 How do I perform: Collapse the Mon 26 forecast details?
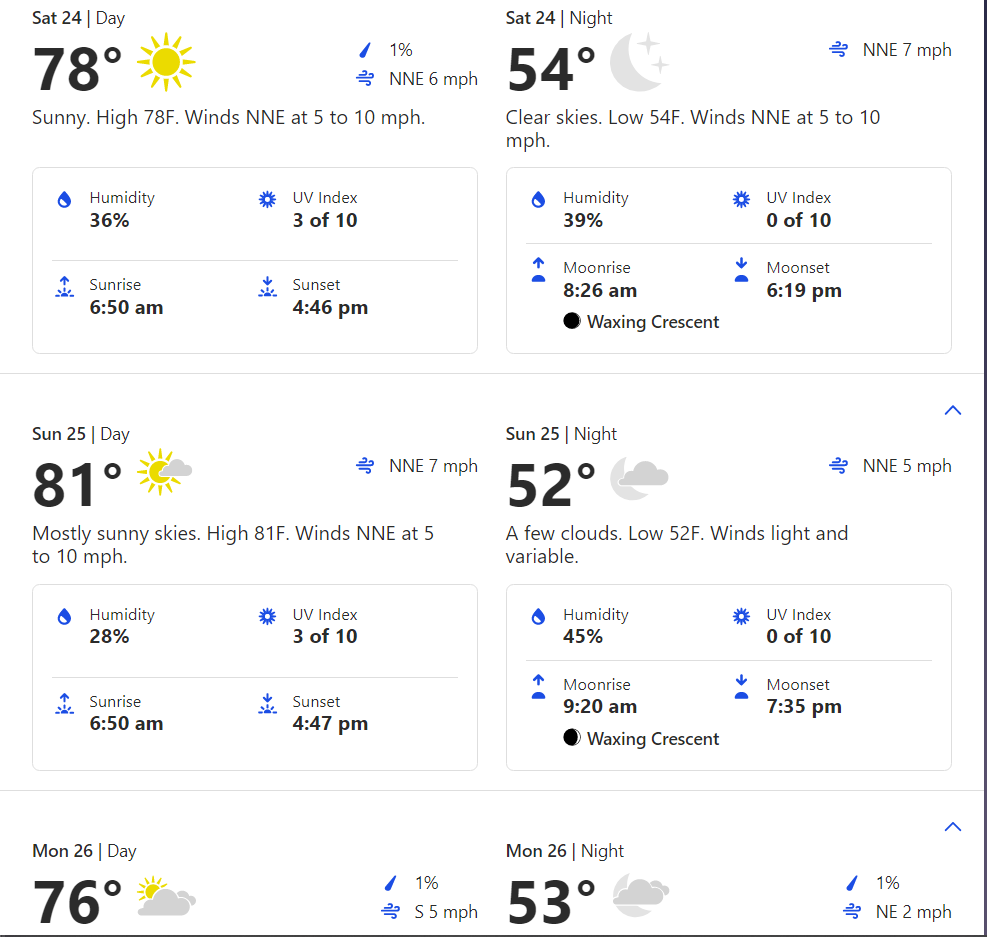pos(953,827)
